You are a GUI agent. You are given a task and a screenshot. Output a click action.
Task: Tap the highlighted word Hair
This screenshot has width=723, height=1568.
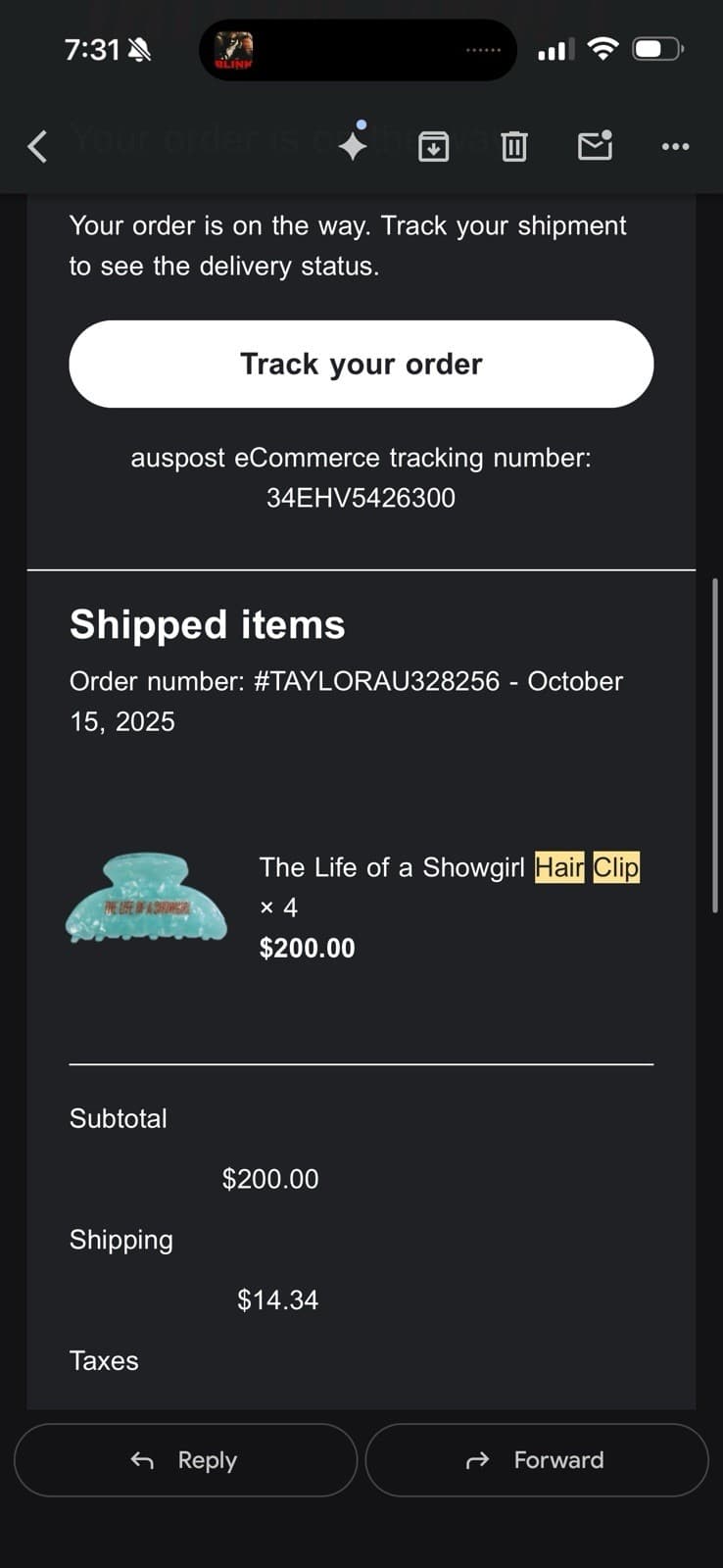[559, 867]
